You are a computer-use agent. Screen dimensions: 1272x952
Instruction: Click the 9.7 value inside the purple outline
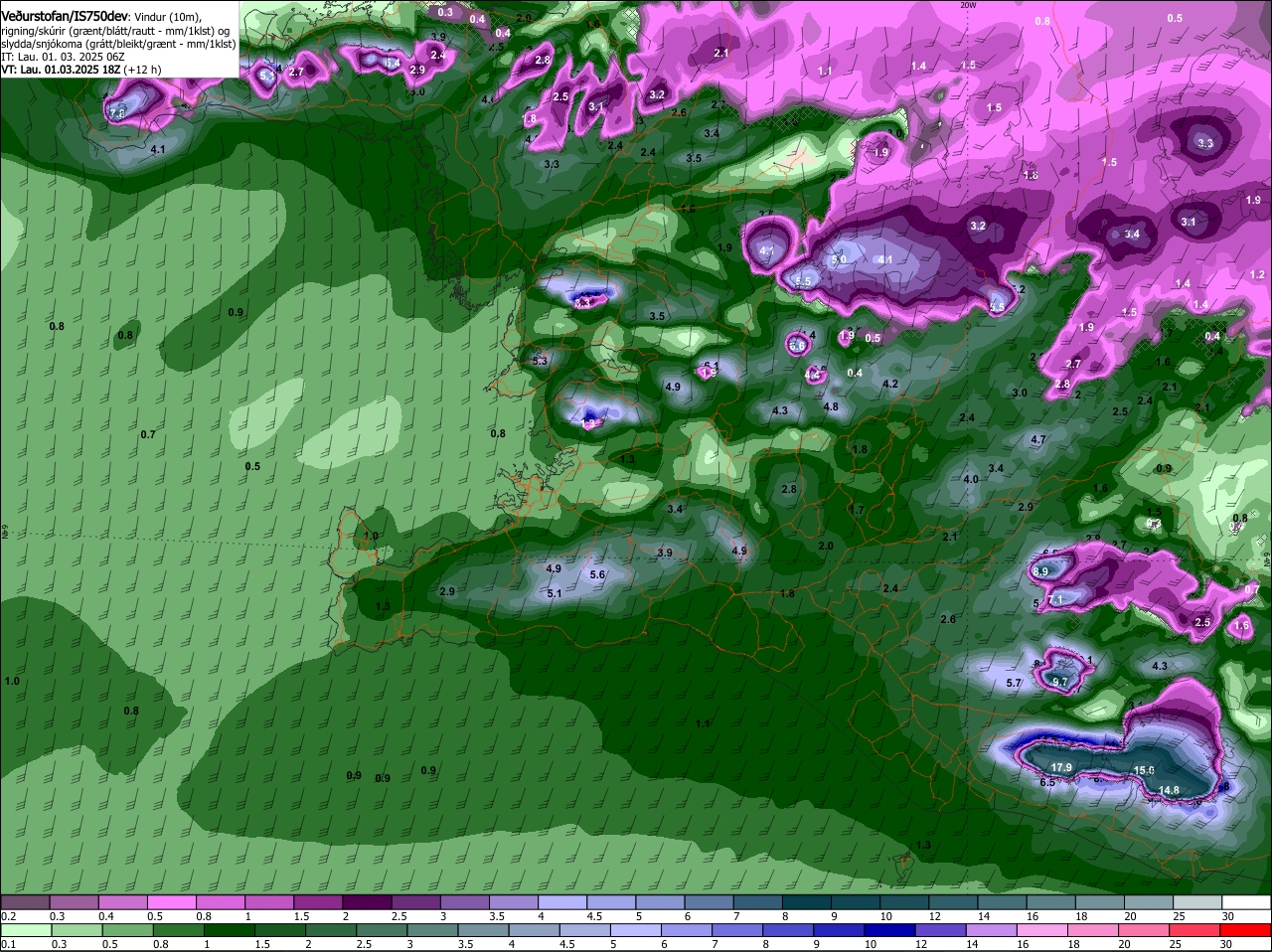point(1059,682)
